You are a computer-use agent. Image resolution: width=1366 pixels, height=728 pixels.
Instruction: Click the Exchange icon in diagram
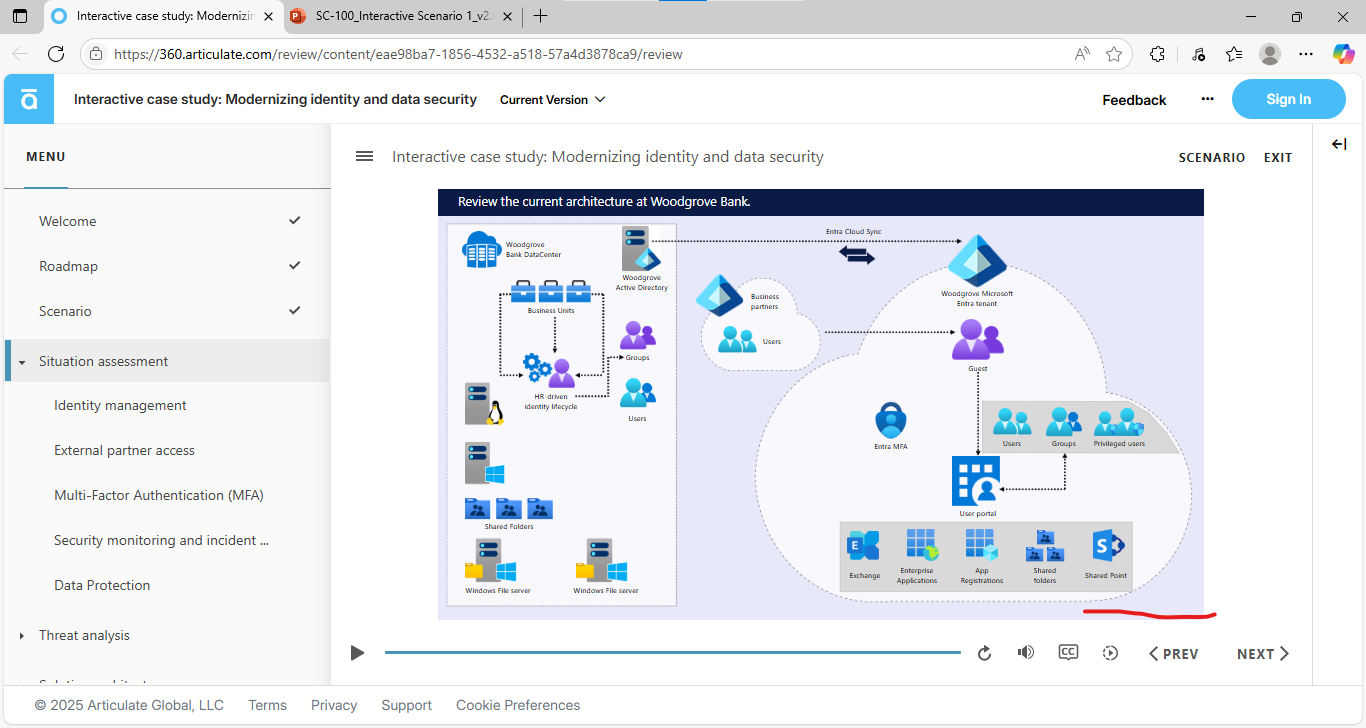tap(863, 546)
